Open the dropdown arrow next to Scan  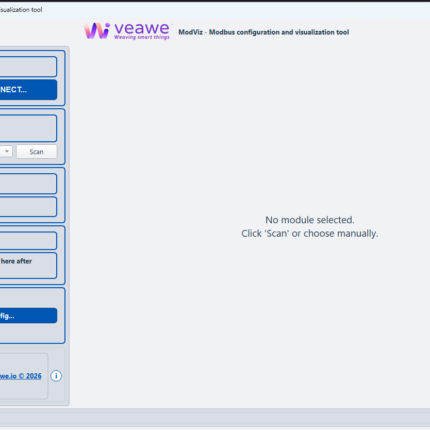7,151
